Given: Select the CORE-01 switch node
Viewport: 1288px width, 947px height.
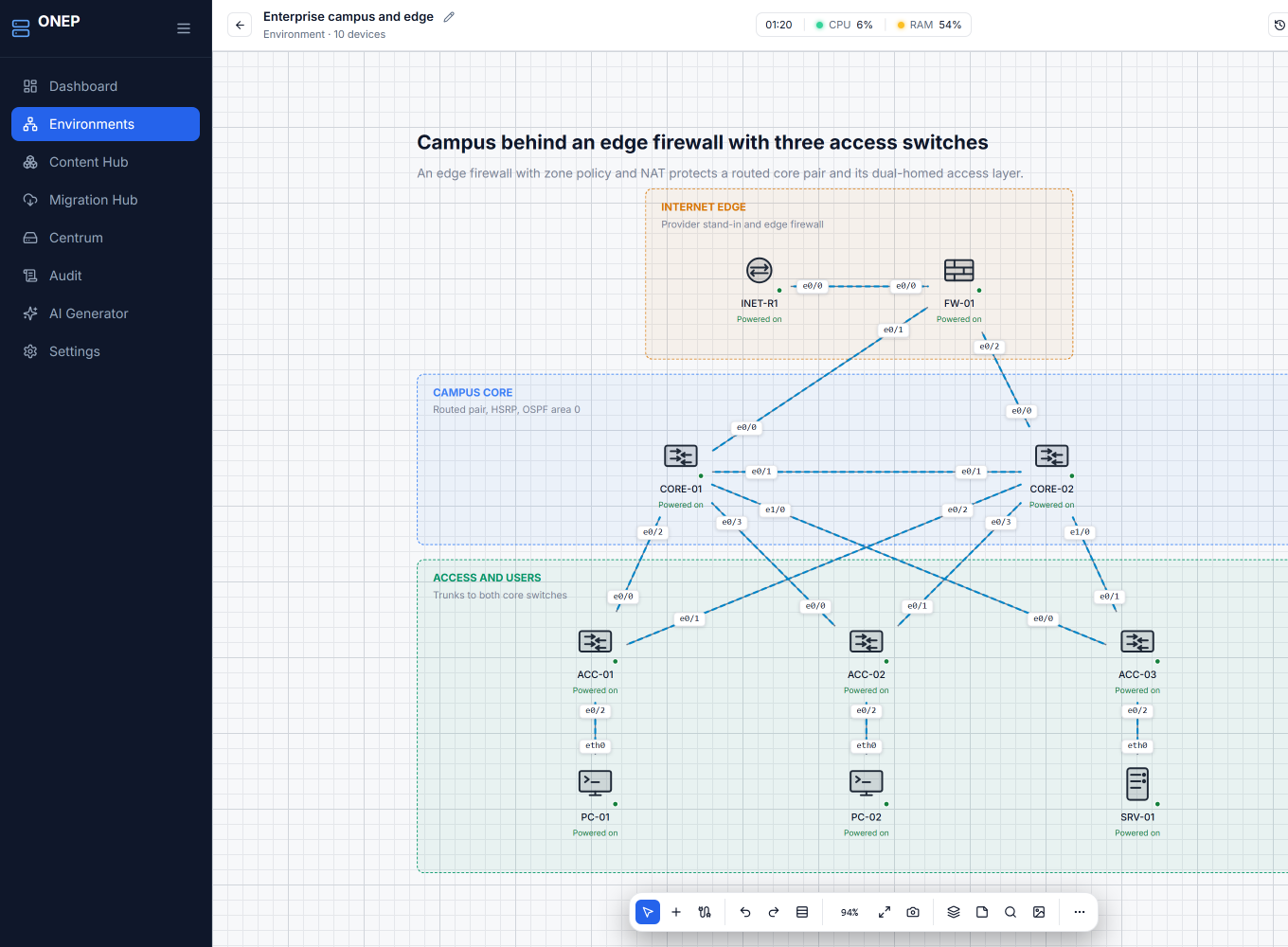Looking at the screenshot, I should [681, 456].
